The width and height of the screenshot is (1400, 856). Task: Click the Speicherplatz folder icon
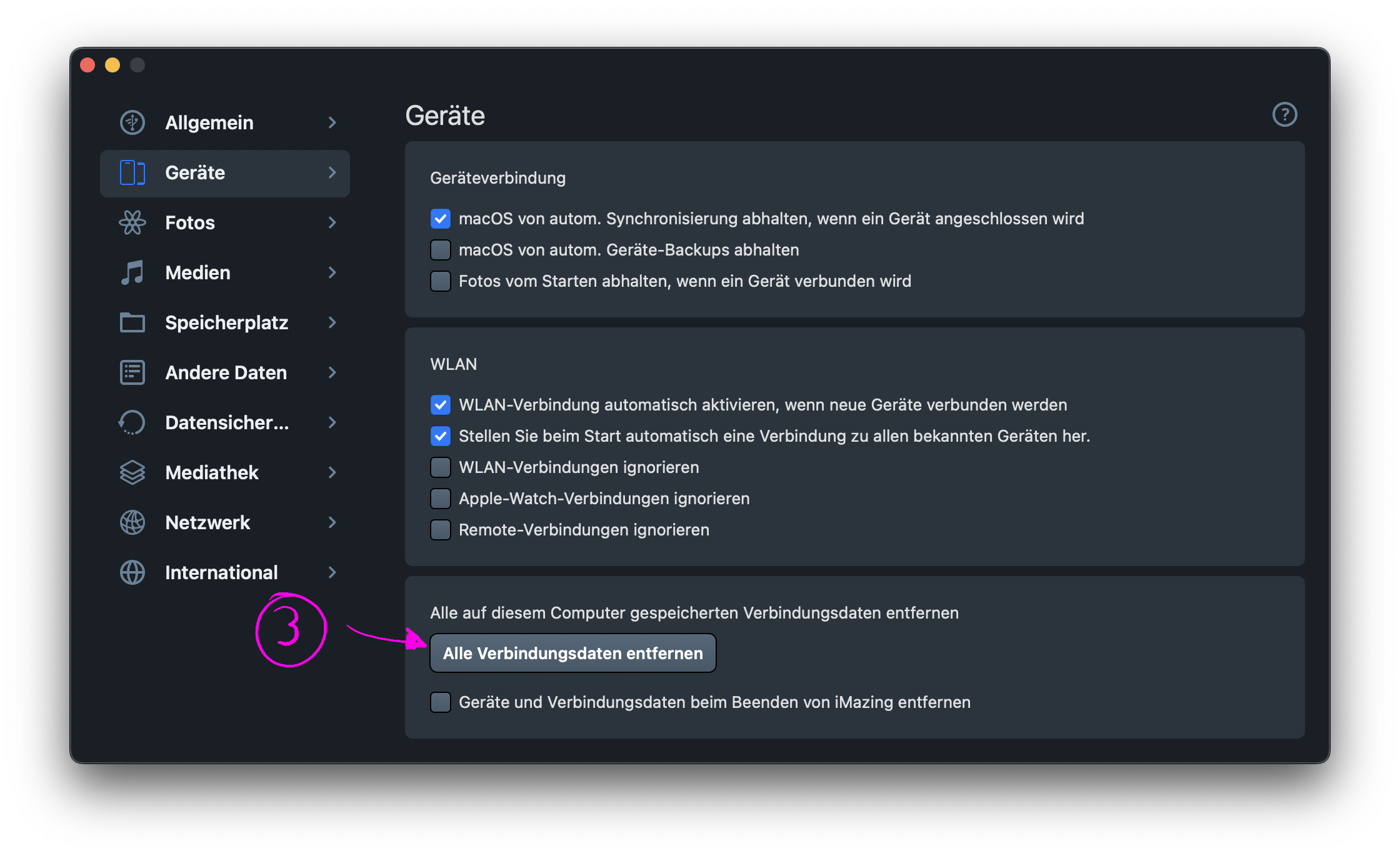(x=132, y=322)
